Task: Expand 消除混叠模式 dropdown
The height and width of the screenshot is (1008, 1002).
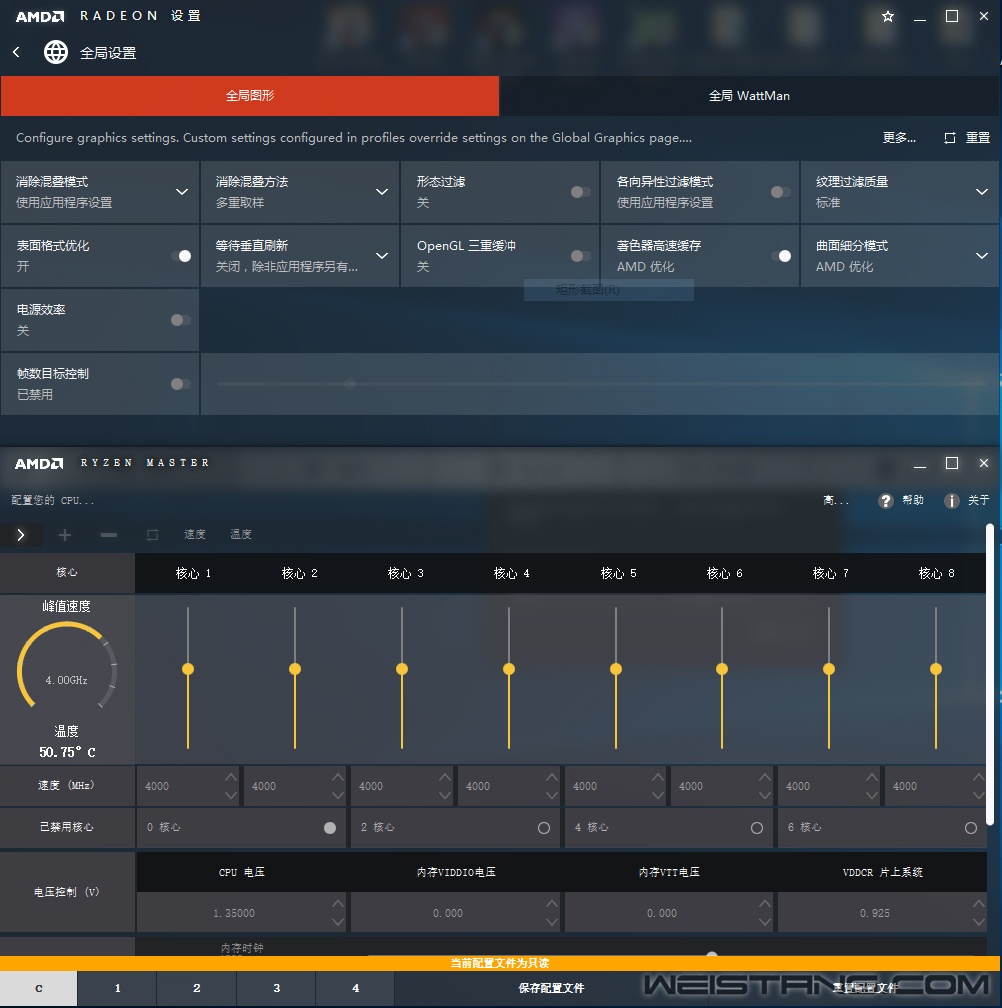Action: tap(182, 192)
